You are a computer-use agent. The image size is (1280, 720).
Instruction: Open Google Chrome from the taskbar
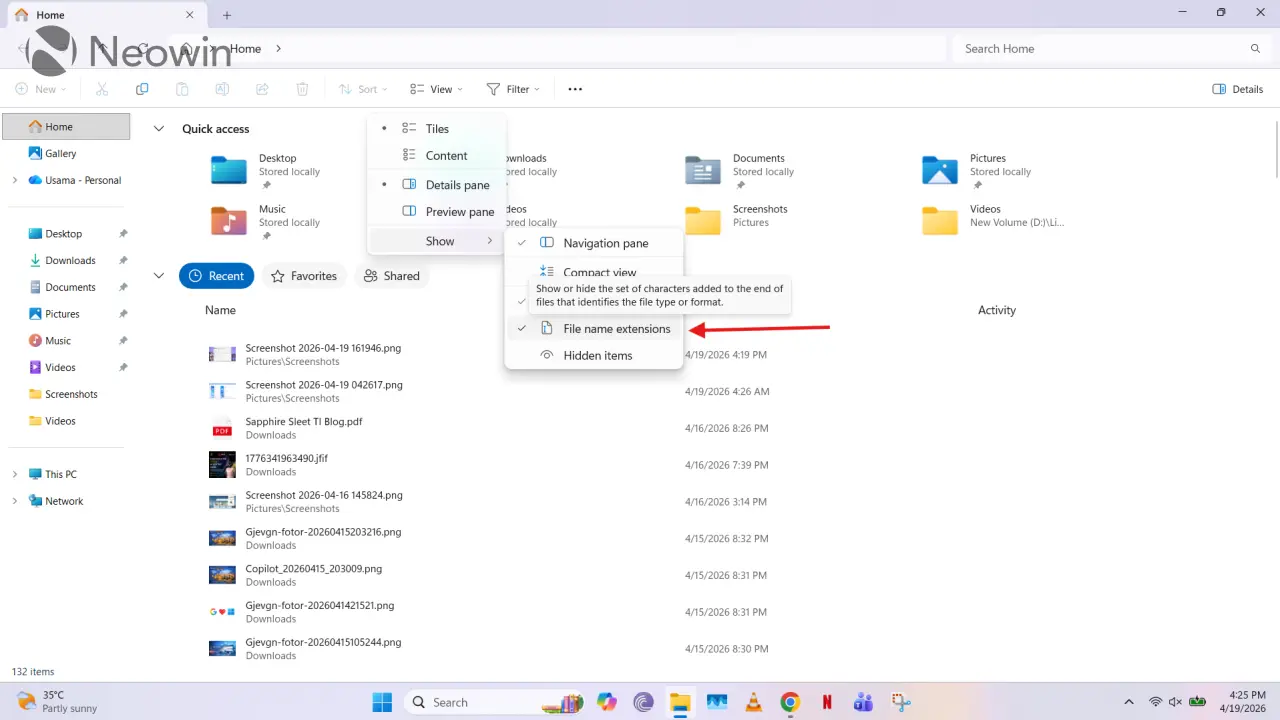(x=789, y=702)
